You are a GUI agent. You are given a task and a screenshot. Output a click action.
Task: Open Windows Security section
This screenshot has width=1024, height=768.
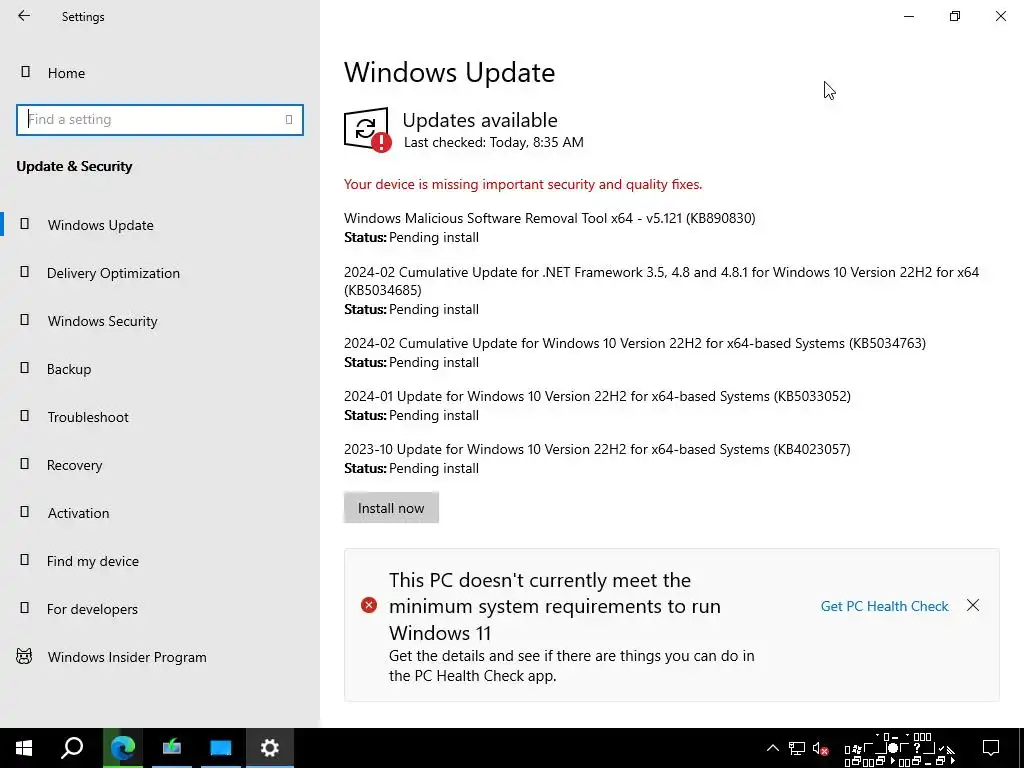[x=103, y=321]
